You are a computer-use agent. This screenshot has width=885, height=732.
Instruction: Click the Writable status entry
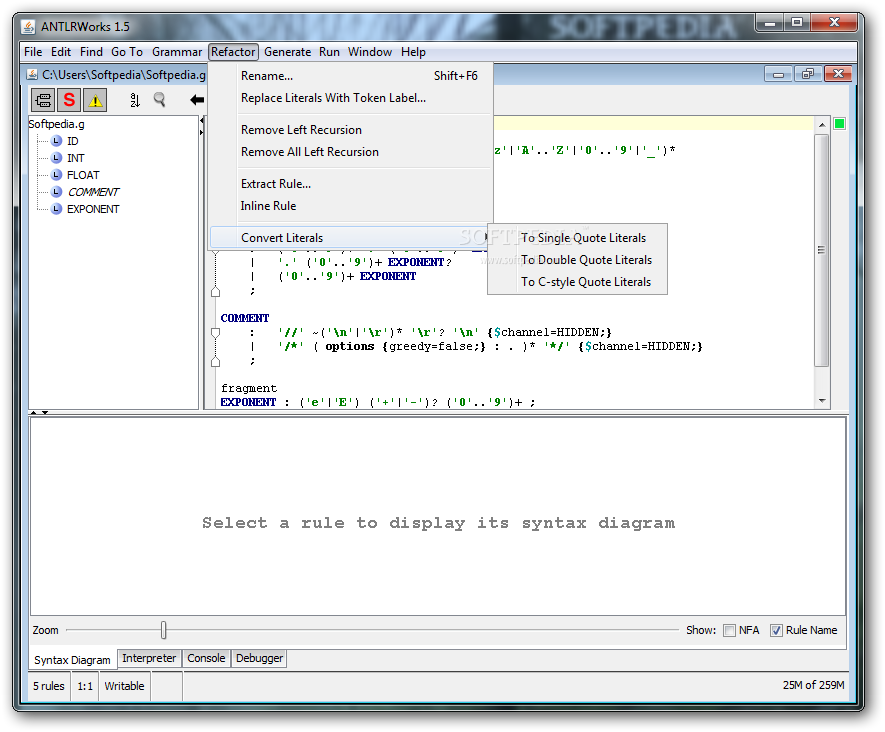click(x=124, y=686)
